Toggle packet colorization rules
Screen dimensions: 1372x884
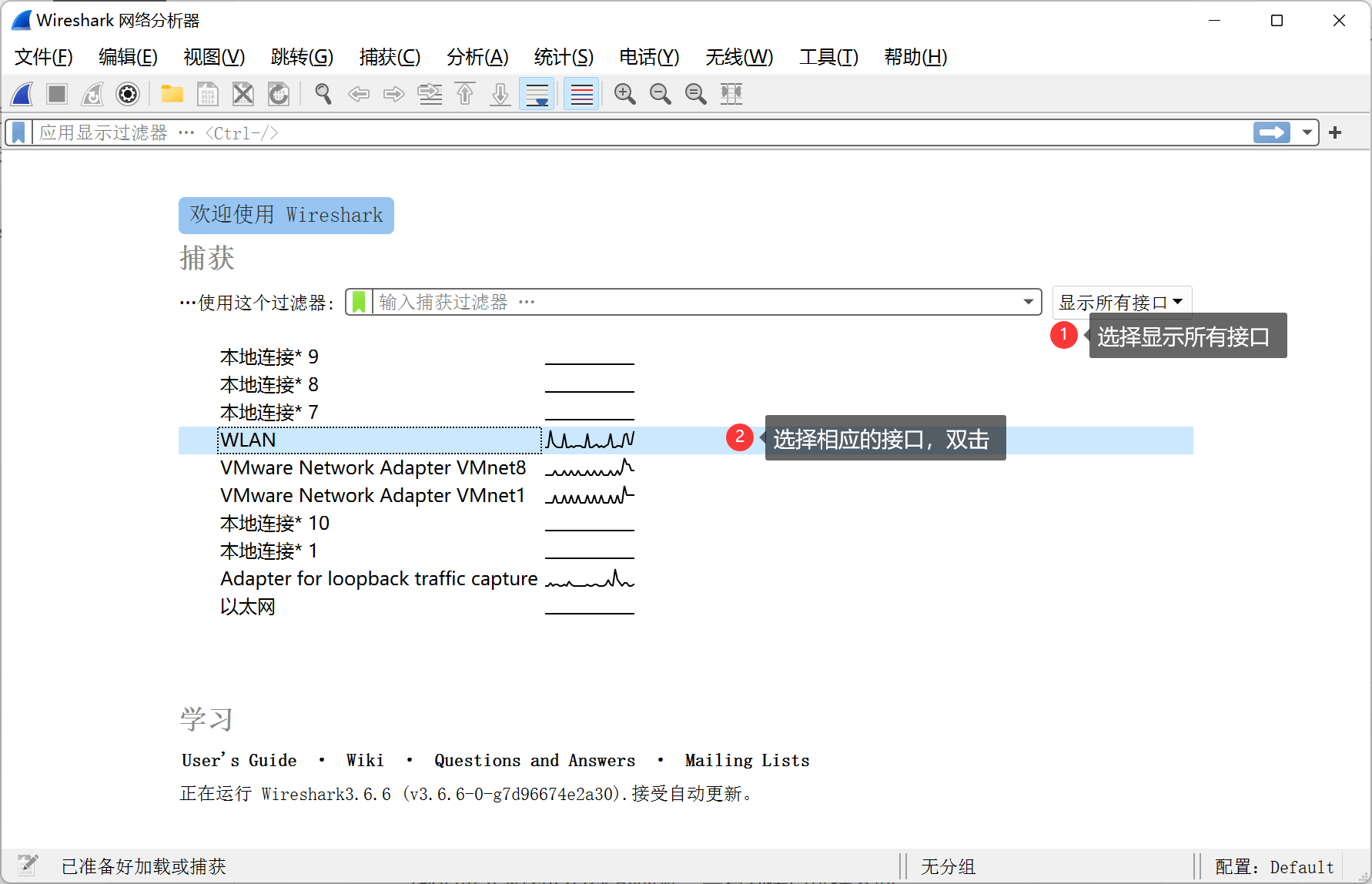click(581, 94)
